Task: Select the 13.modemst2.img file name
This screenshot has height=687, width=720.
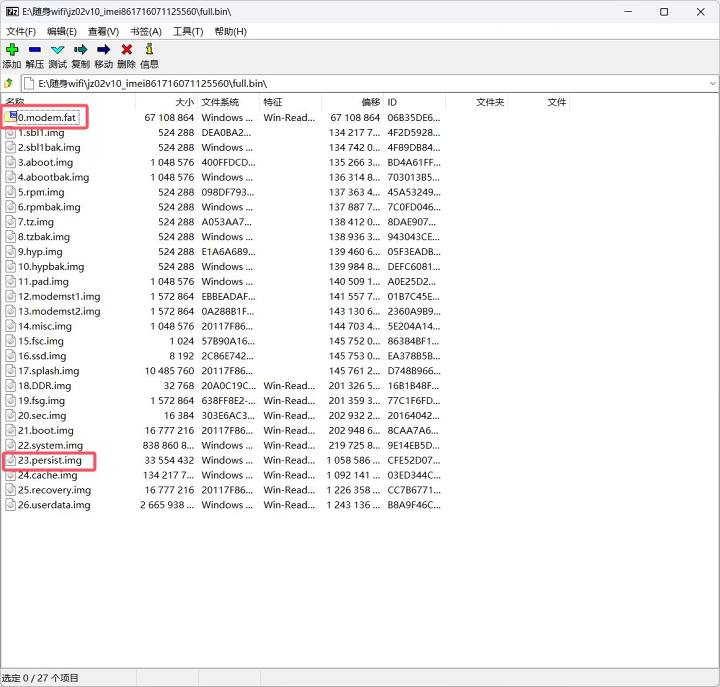Action: pos(59,311)
